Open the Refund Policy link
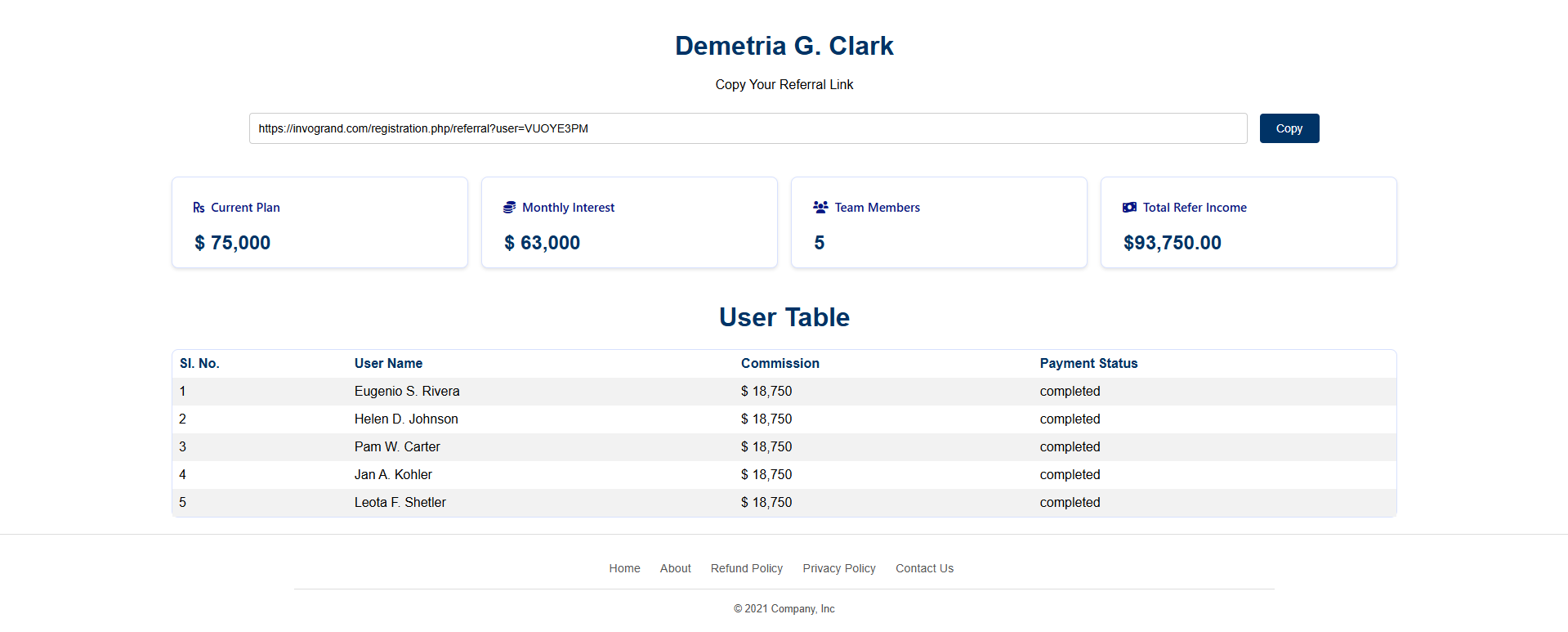This screenshot has height=632, width=1568. (x=747, y=568)
